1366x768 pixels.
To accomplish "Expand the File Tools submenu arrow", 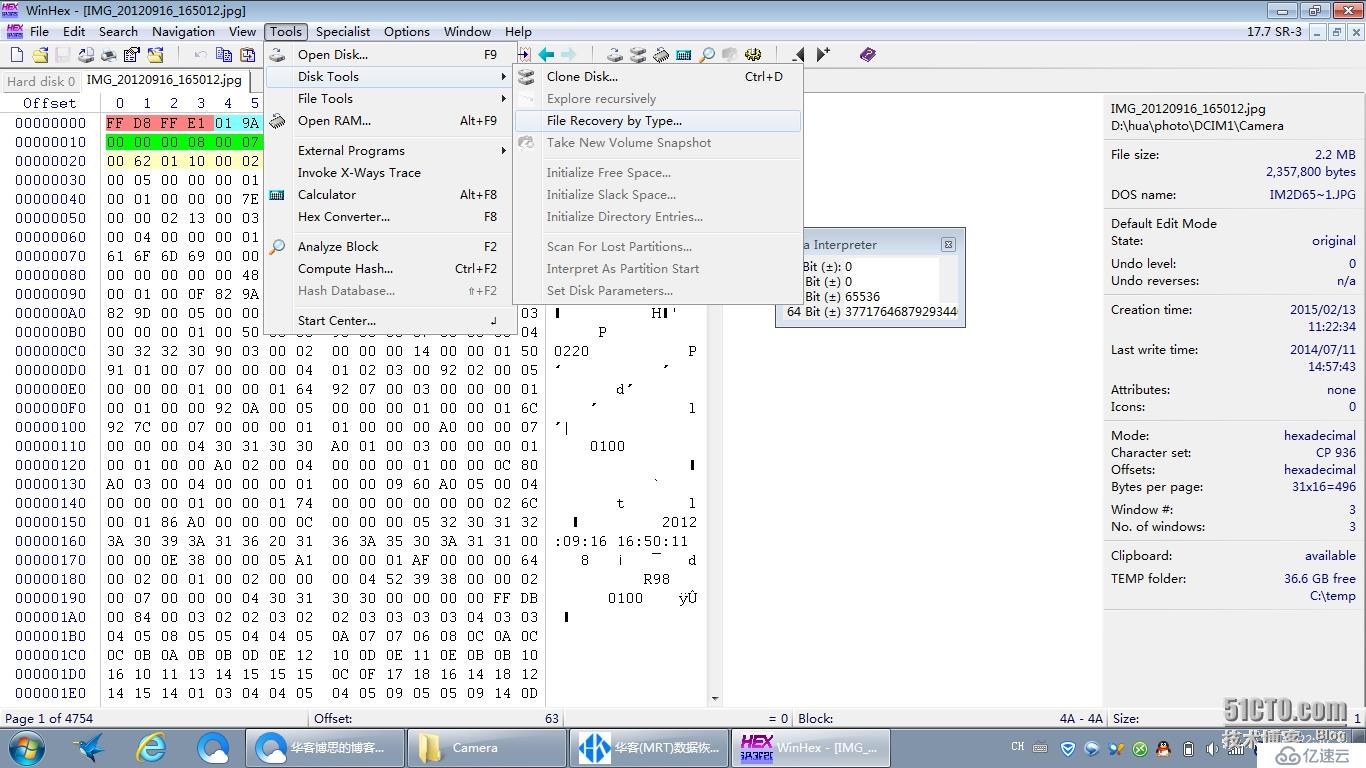I will [x=504, y=99].
